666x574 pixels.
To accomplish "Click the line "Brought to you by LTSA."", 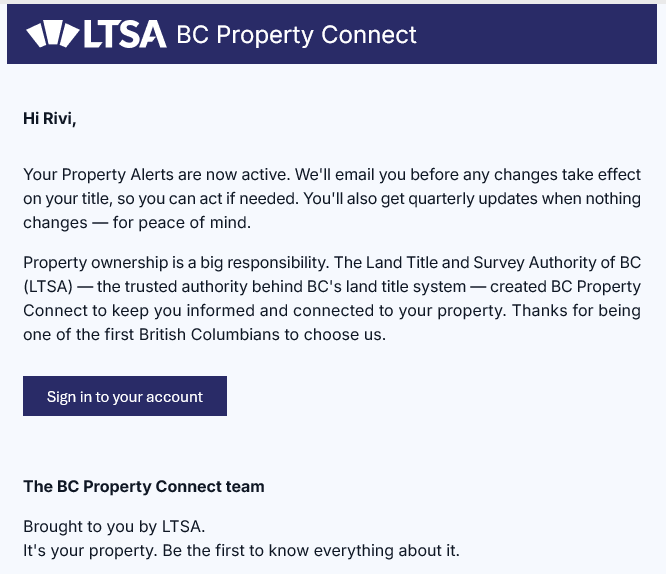I will [x=113, y=526].
